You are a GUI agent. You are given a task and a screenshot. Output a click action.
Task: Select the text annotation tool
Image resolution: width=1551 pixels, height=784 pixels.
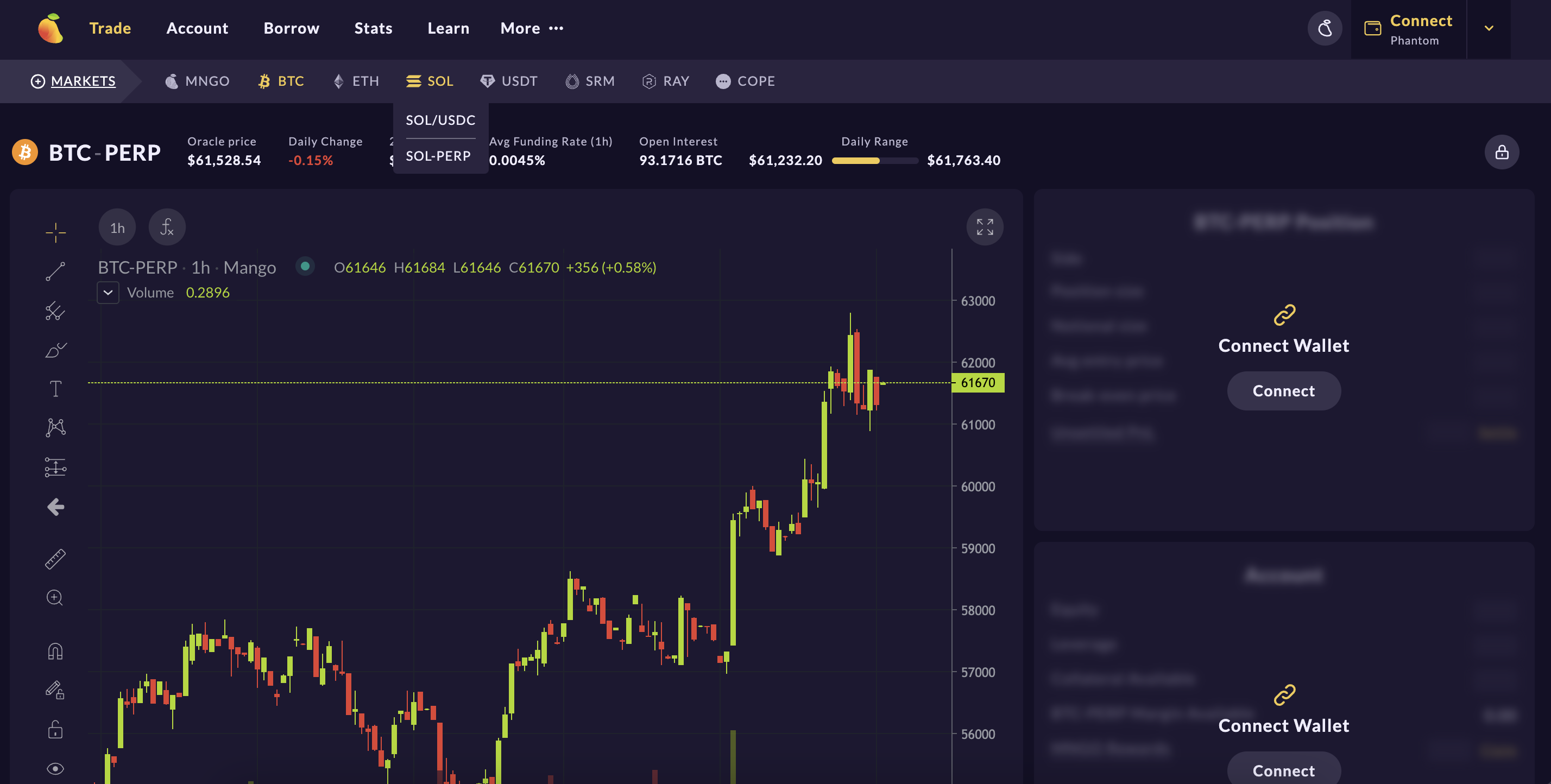pyautogui.click(x=55, y=389)
